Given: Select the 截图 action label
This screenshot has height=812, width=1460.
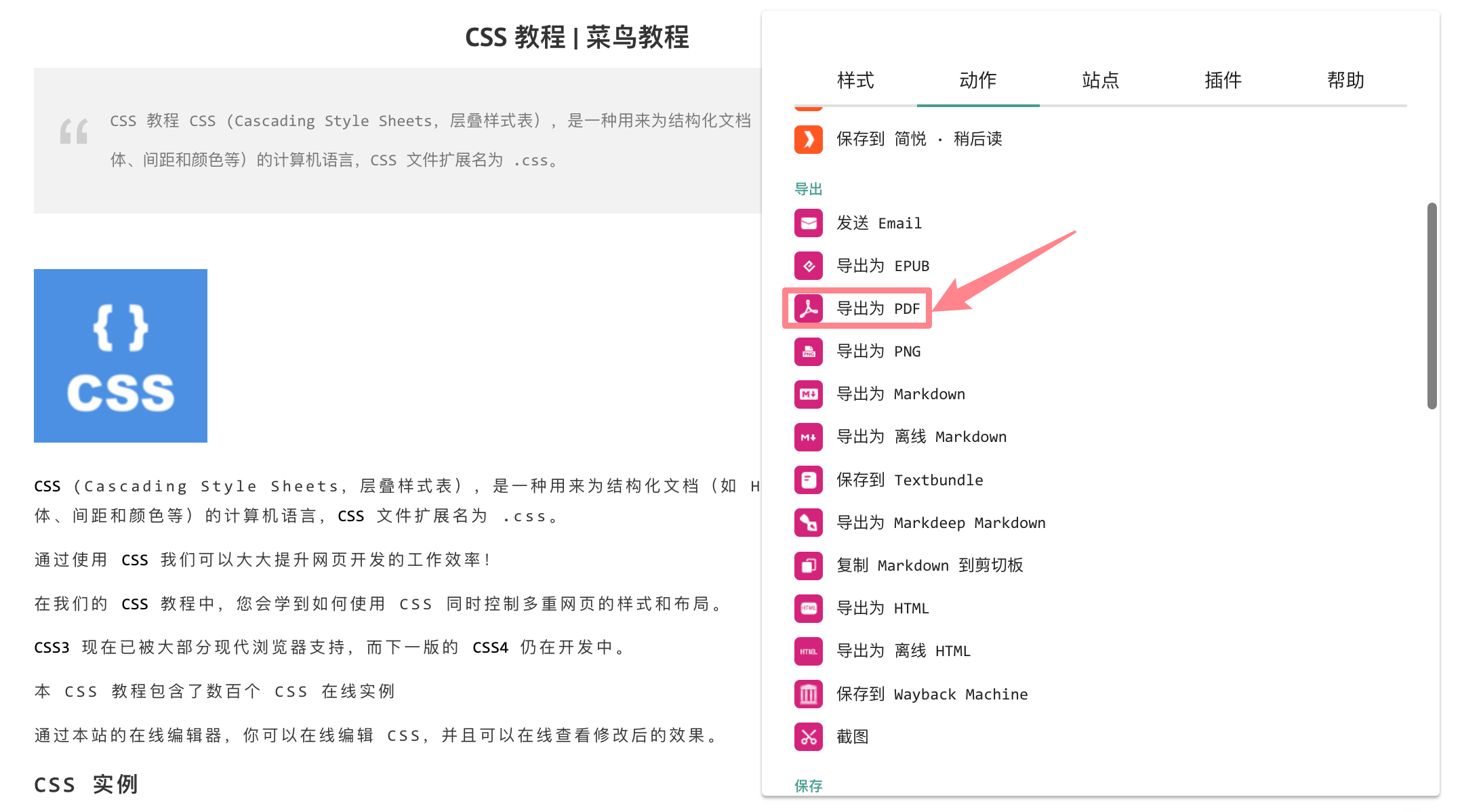Looking at the screenshot, I should 853,737.
